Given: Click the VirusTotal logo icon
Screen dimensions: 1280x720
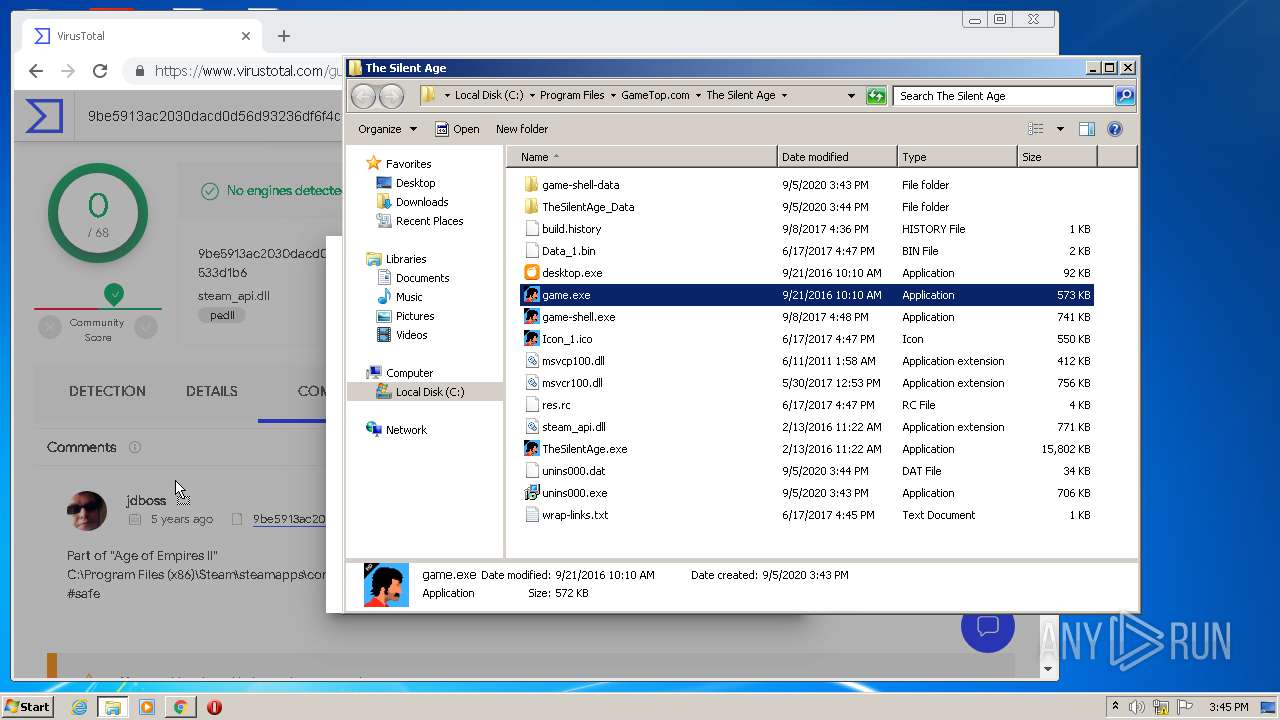Looking at the screenshot, I should [x=44, y=116].
